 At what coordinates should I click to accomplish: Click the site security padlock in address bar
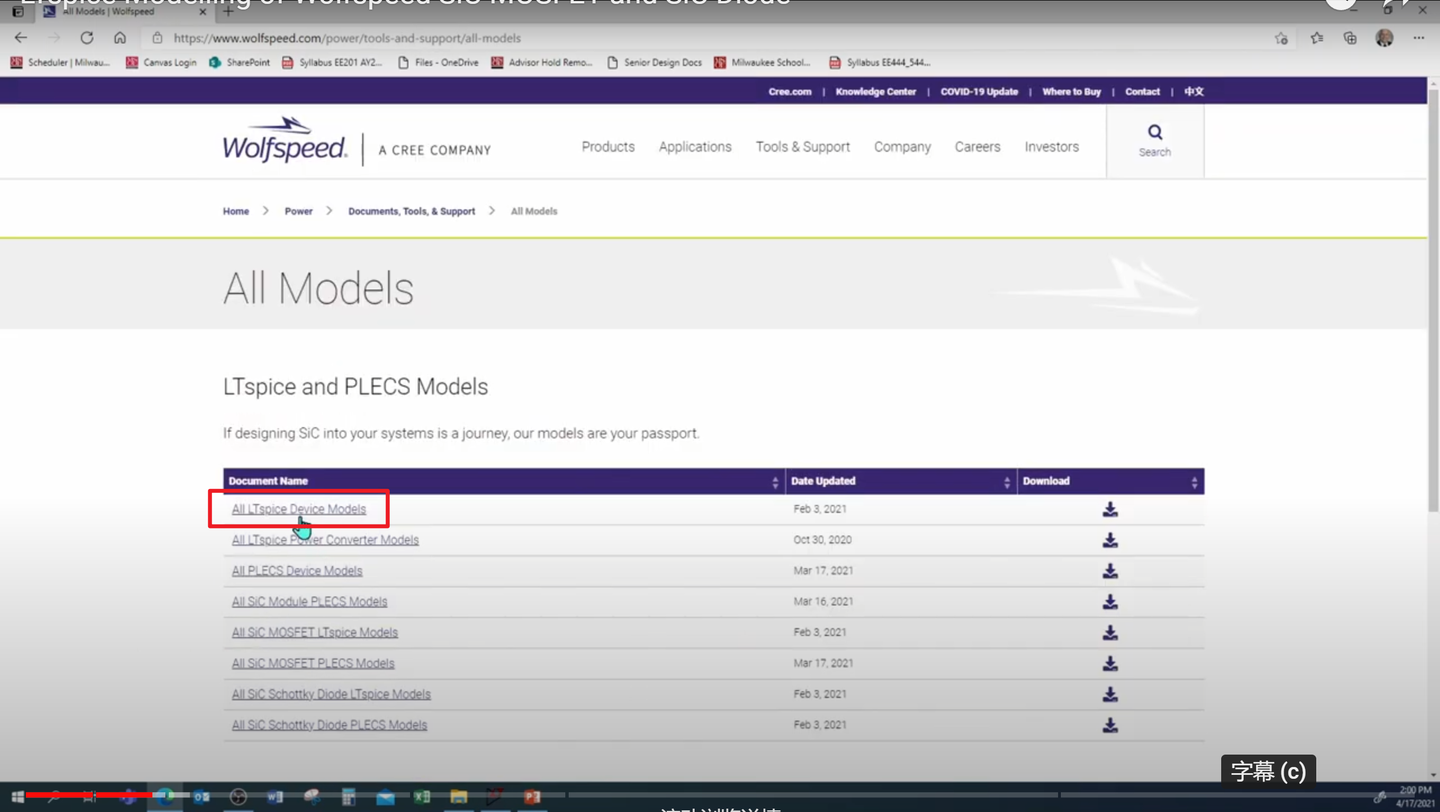pyautogui.click(x=159, y=38)
